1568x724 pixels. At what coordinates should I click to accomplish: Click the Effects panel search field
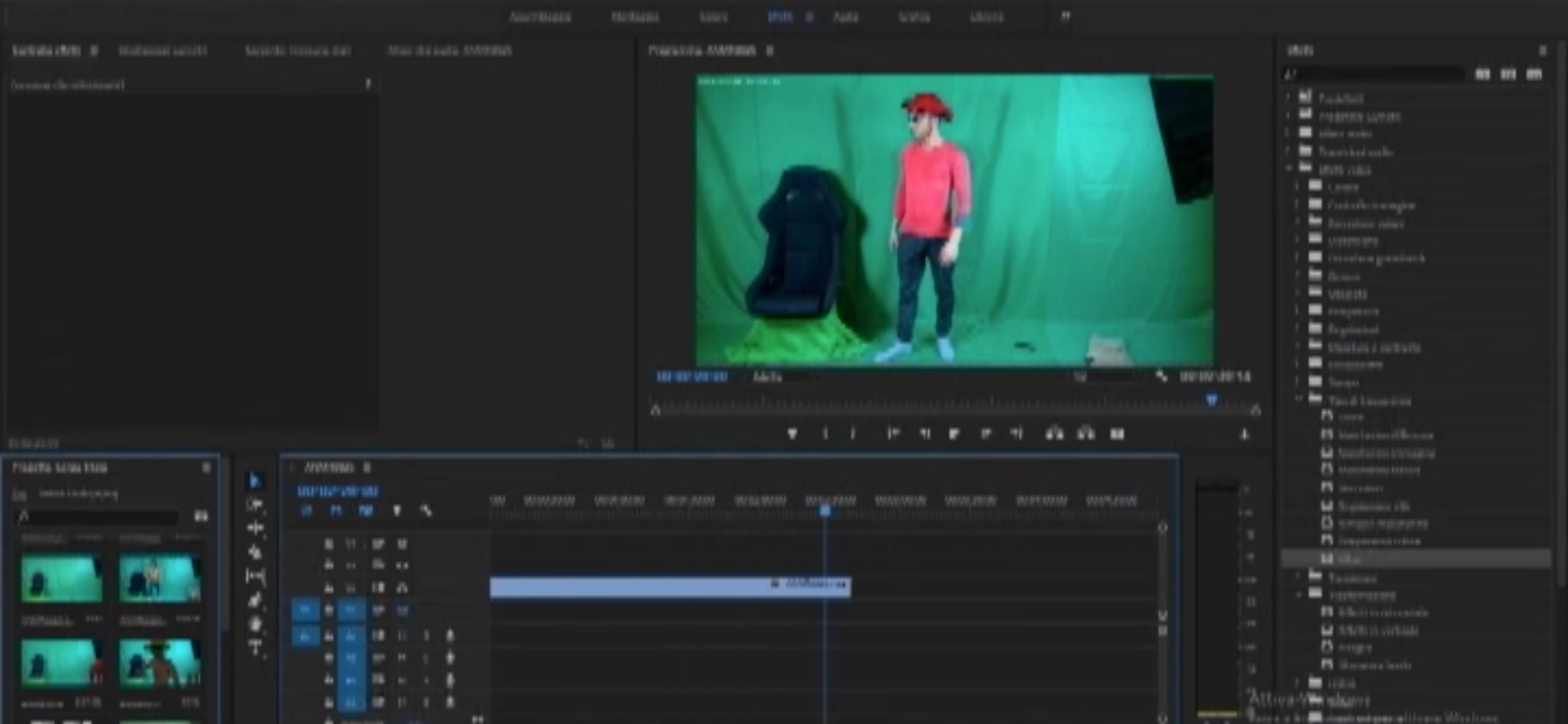tap(1374, 74)
